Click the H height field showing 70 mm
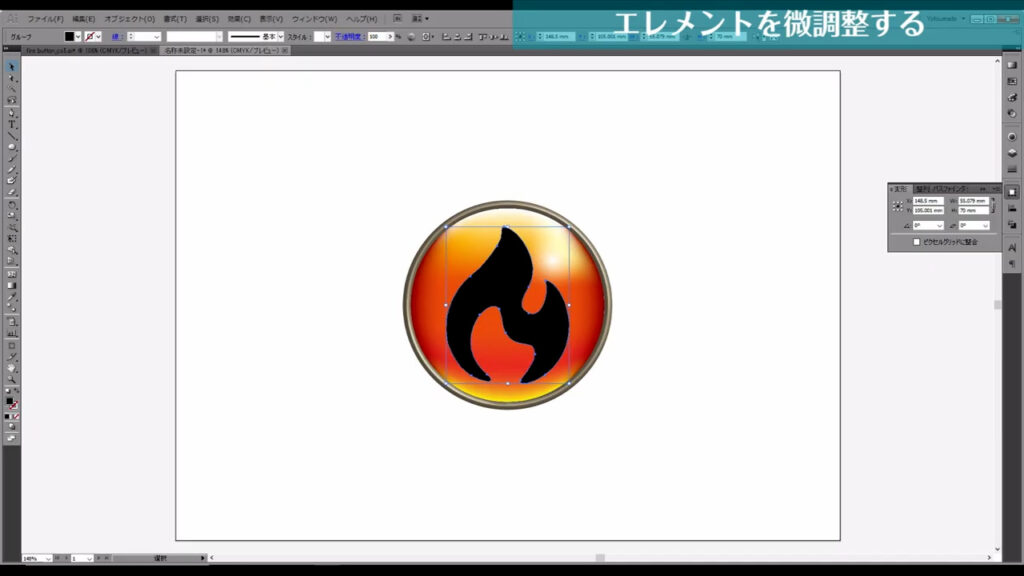1024x576 pixels. [x=973, y=210]
